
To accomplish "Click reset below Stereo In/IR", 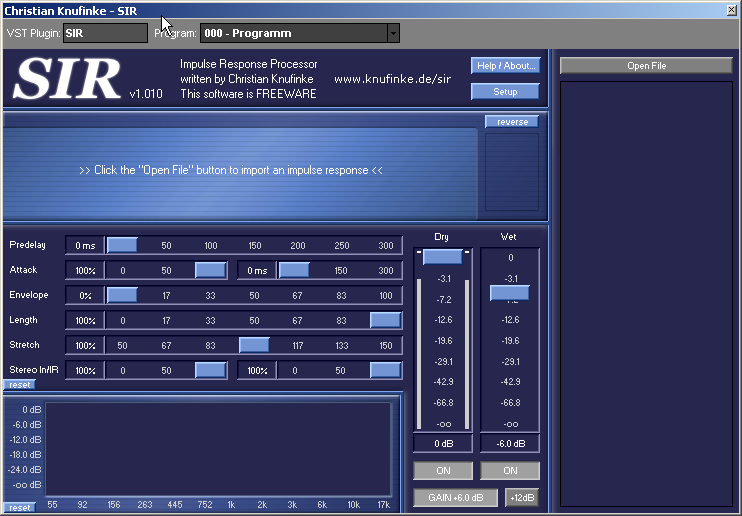I will pos(19,385).
